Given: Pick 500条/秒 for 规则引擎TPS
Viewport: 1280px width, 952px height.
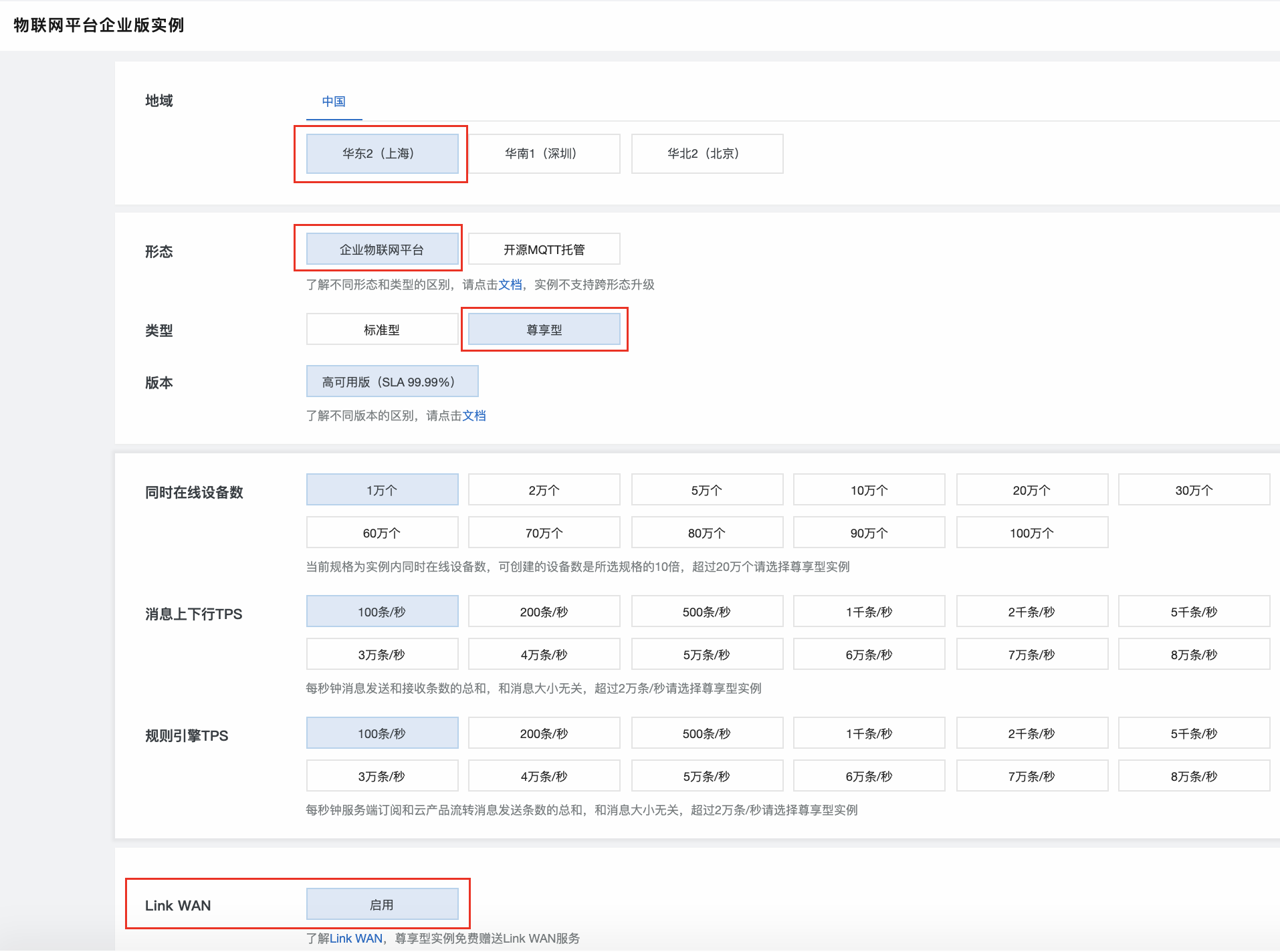Looking at the screenshot, I should click(707, 733).
